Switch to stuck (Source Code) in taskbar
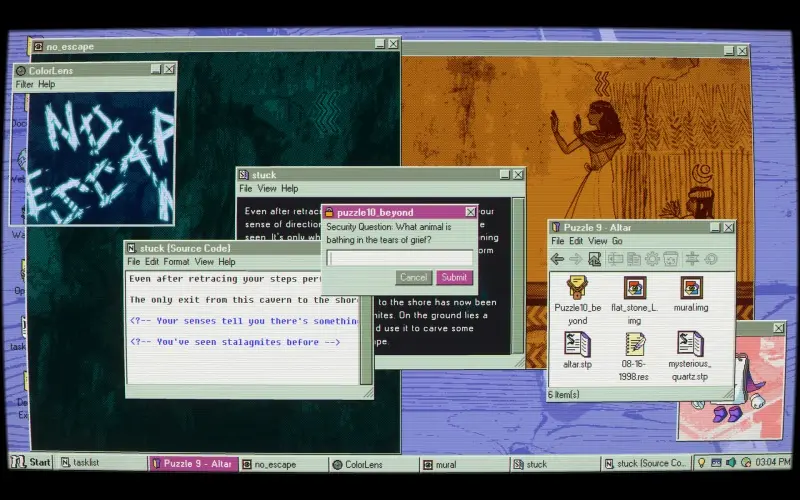Viewport: 800px width, 500px height. click(x=645, y=463)
